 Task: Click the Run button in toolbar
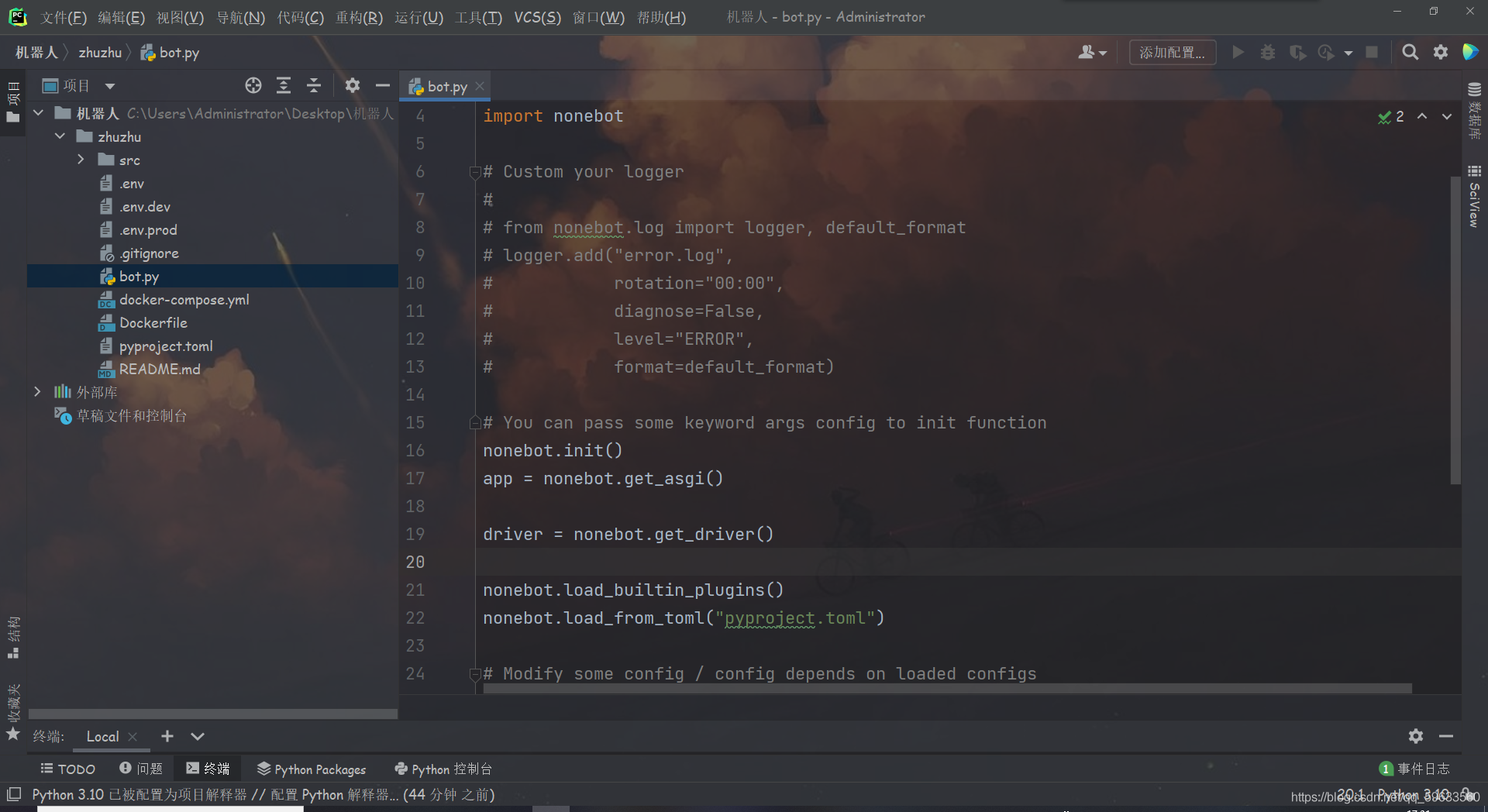1238,52
